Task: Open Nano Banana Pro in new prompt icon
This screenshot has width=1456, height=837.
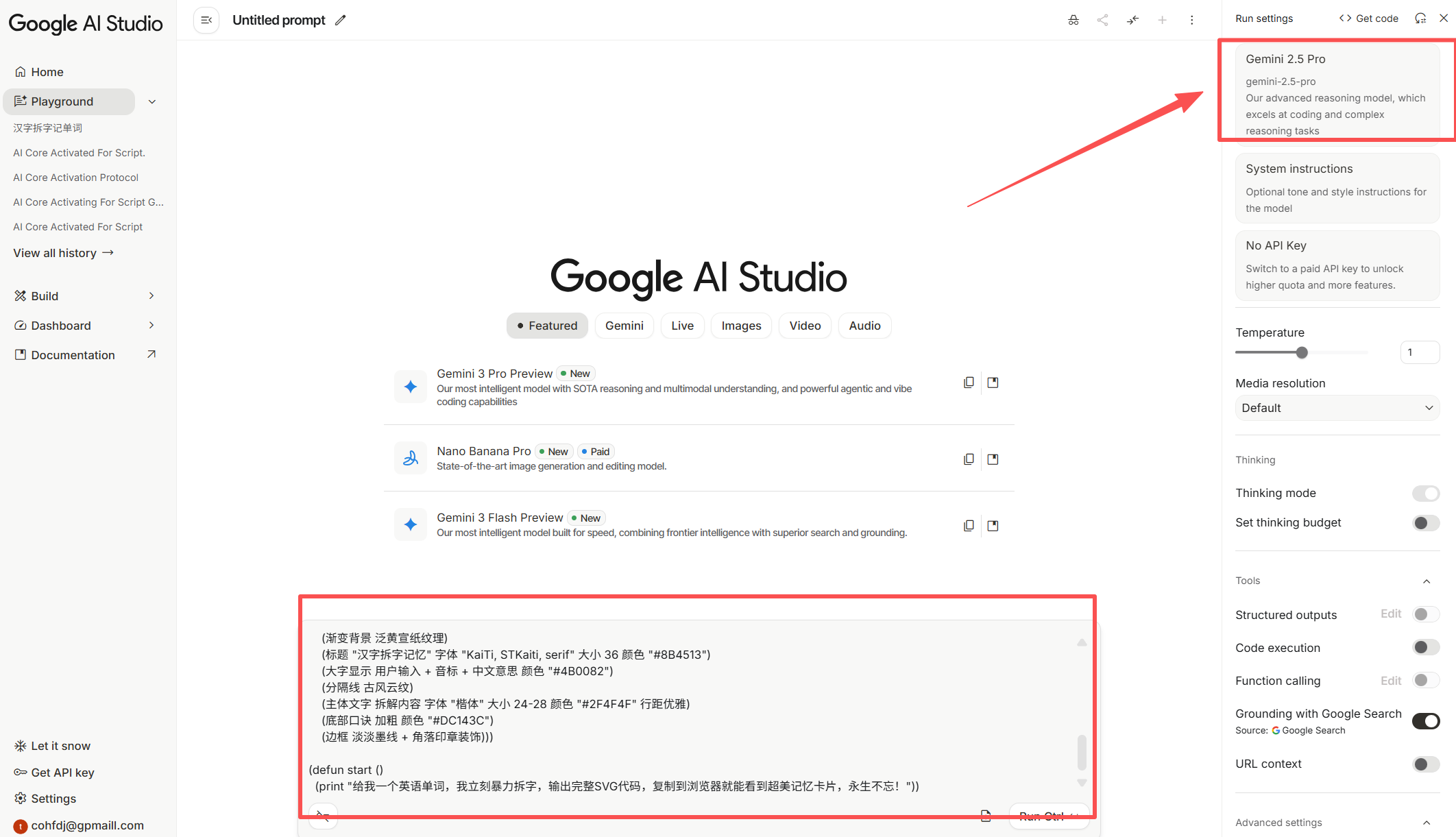Action: (x=993, y=459)
